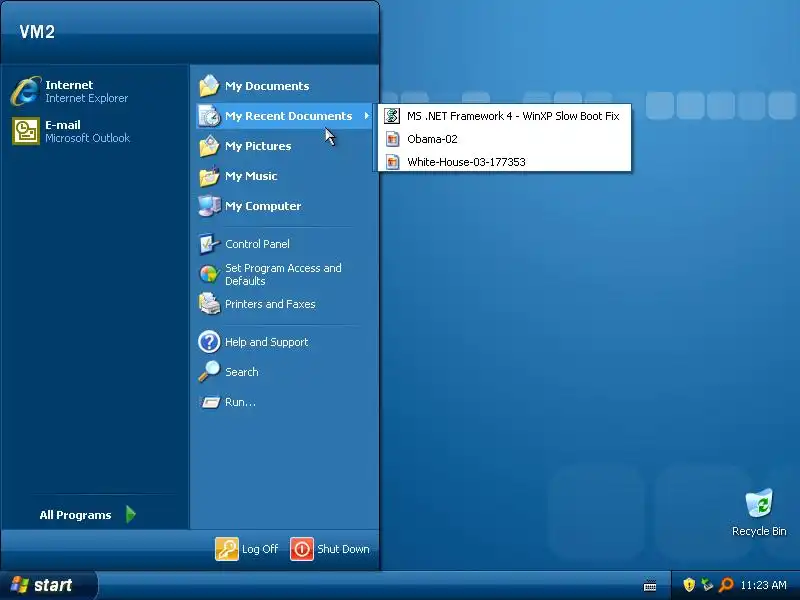
Task: Open the My Computer menu entry
Action: (284, 206)
